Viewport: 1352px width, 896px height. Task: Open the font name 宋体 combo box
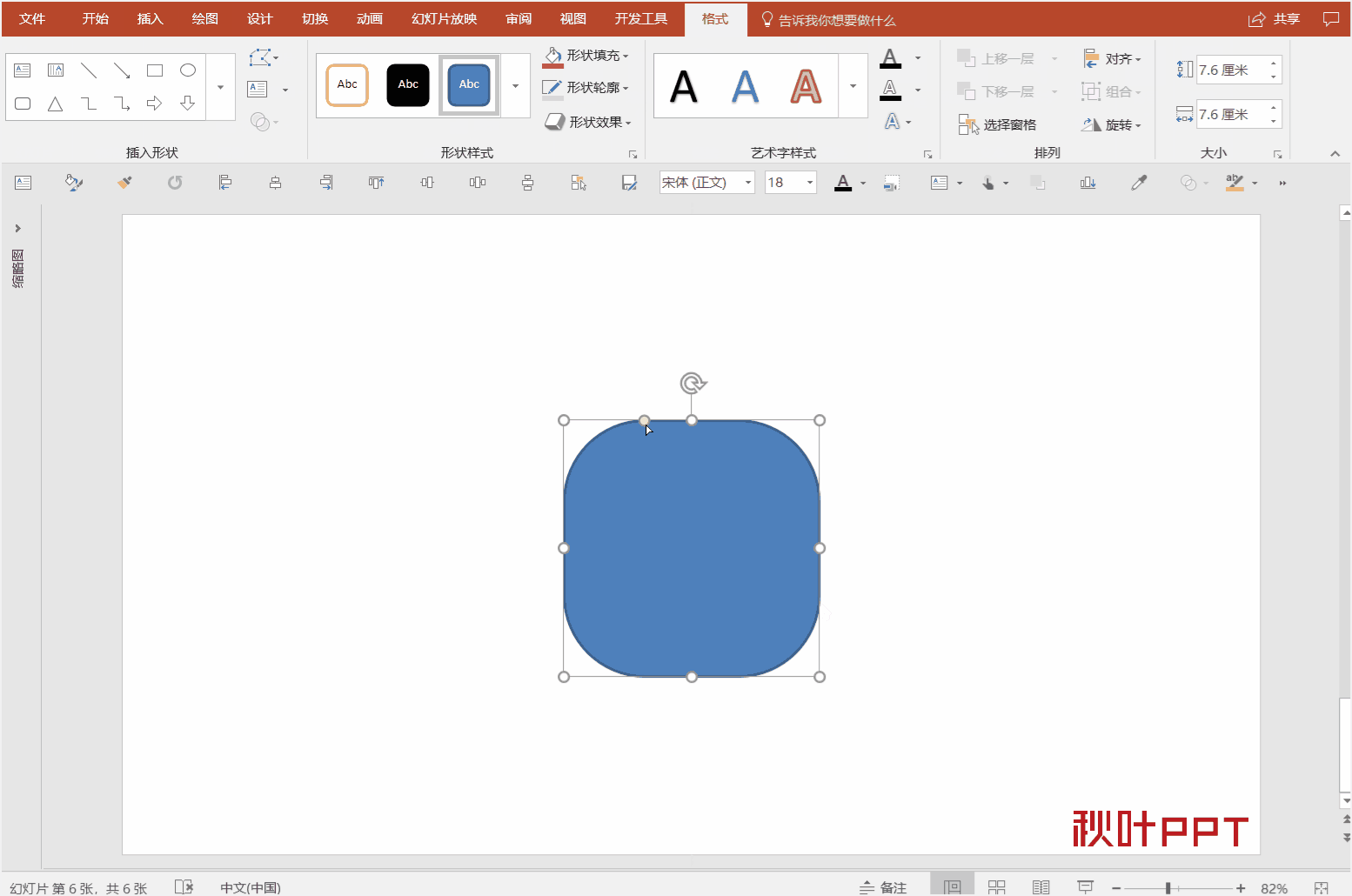[x=706, y=183]
